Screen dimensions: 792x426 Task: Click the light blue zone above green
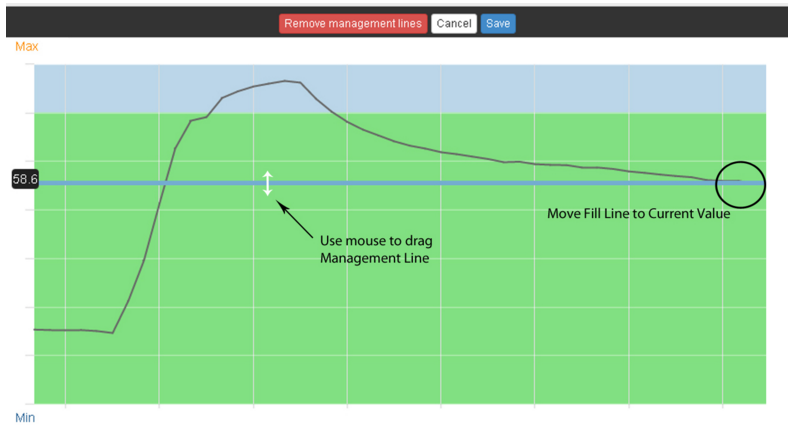coord(500,88)
